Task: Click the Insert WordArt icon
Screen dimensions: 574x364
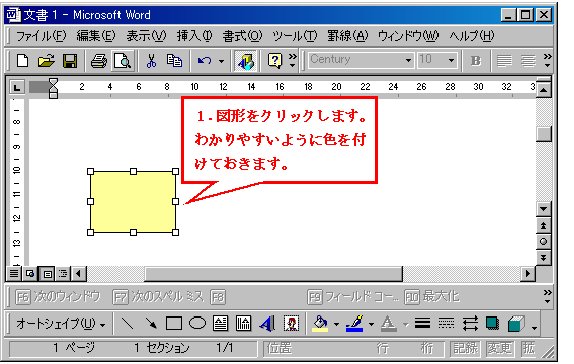Action: 267,324
